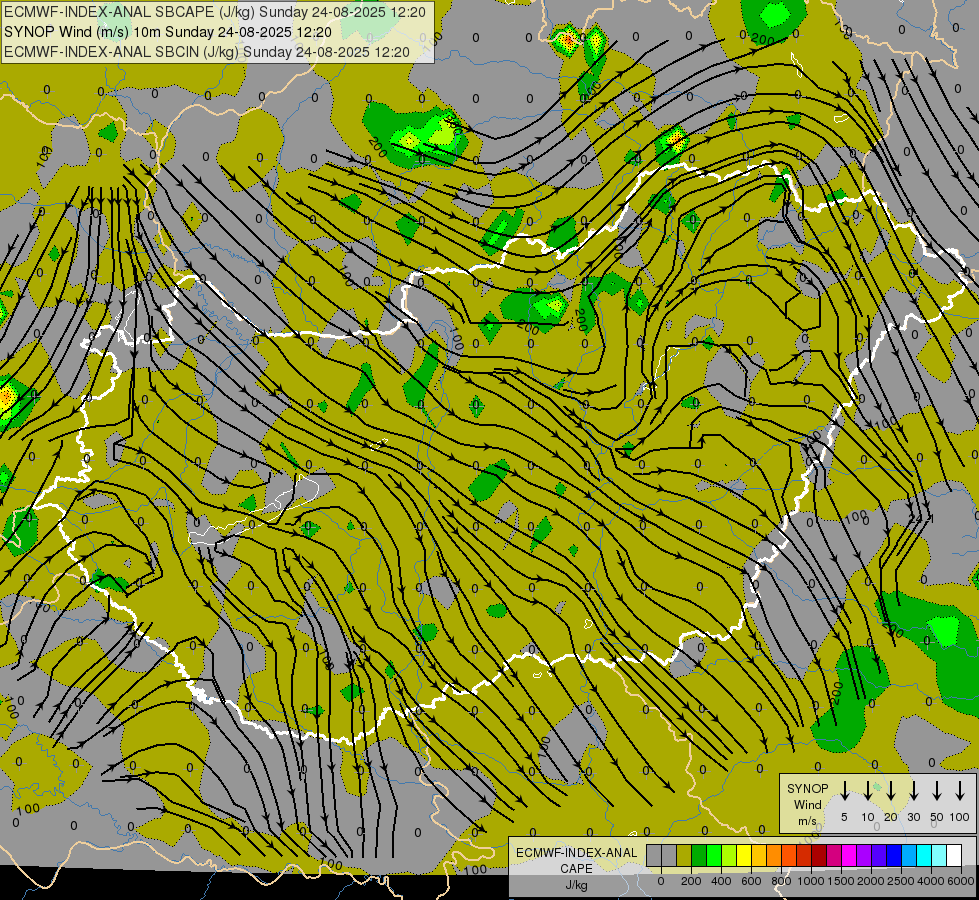Image resolution: width=979 pixels, height=900 pixels.
Task: Click the orange swatch left of 800
Action: (x=774, y=856)
